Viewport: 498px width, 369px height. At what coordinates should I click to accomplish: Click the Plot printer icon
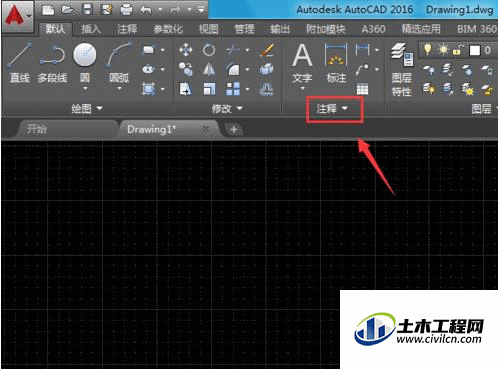tap(126, 10)
